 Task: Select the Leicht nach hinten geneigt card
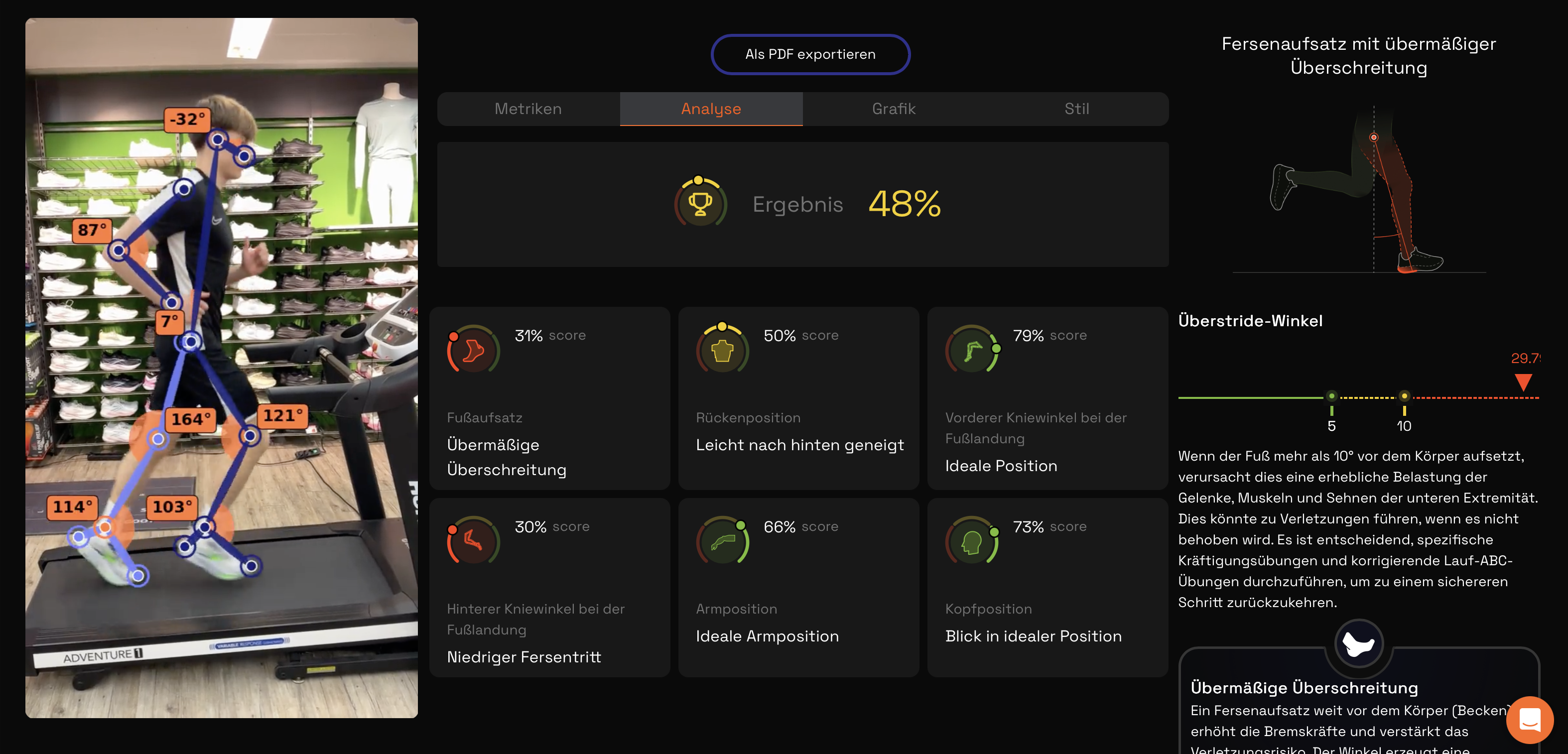point(798,398)
